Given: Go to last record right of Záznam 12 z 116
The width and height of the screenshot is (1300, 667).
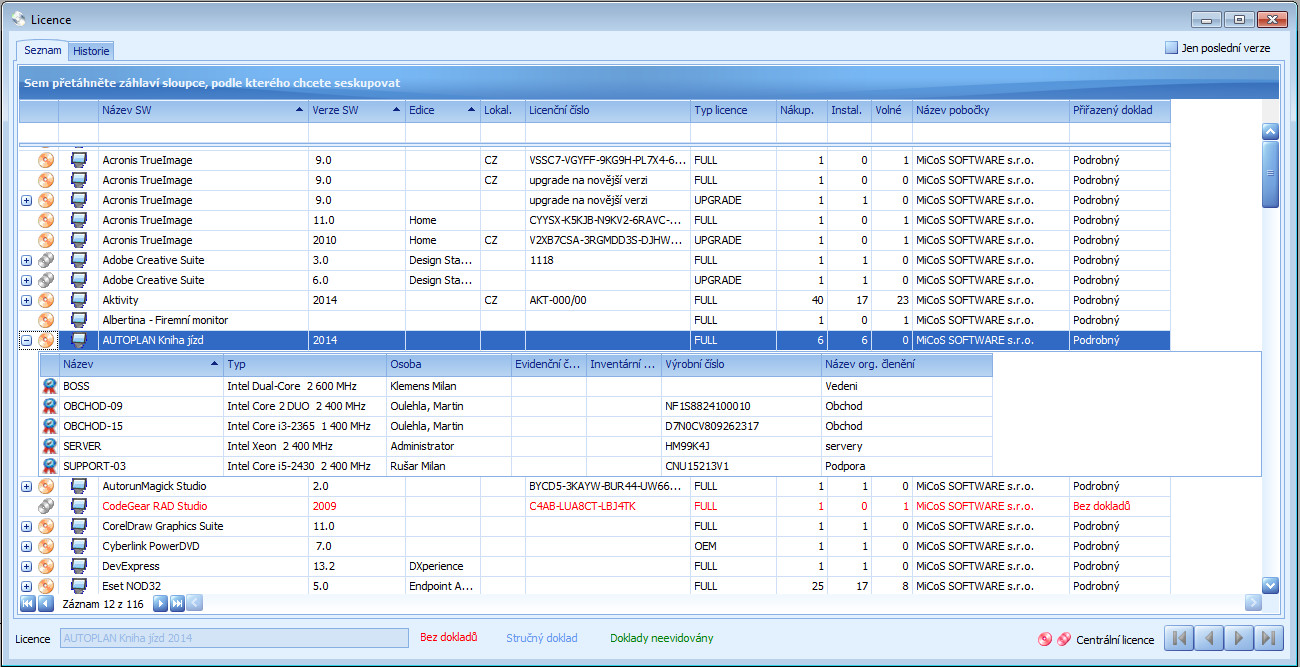Looking at the screenshot, I should click(x=177, y=603).
